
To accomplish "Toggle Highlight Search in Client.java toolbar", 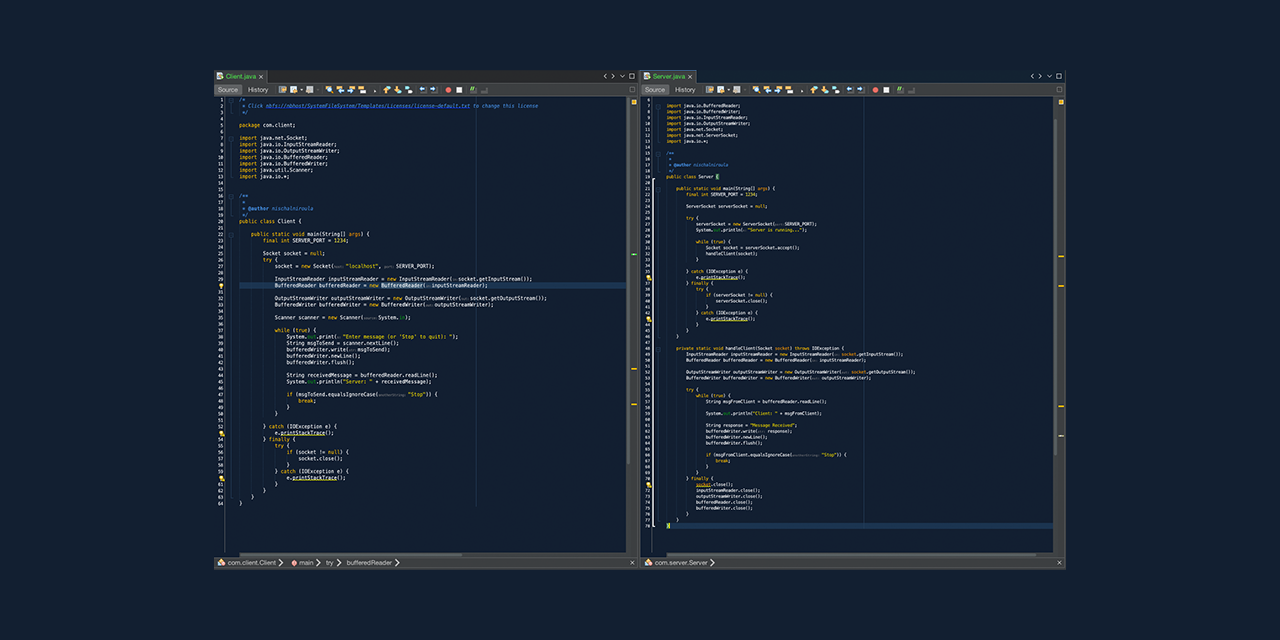I will pos(362,89).
